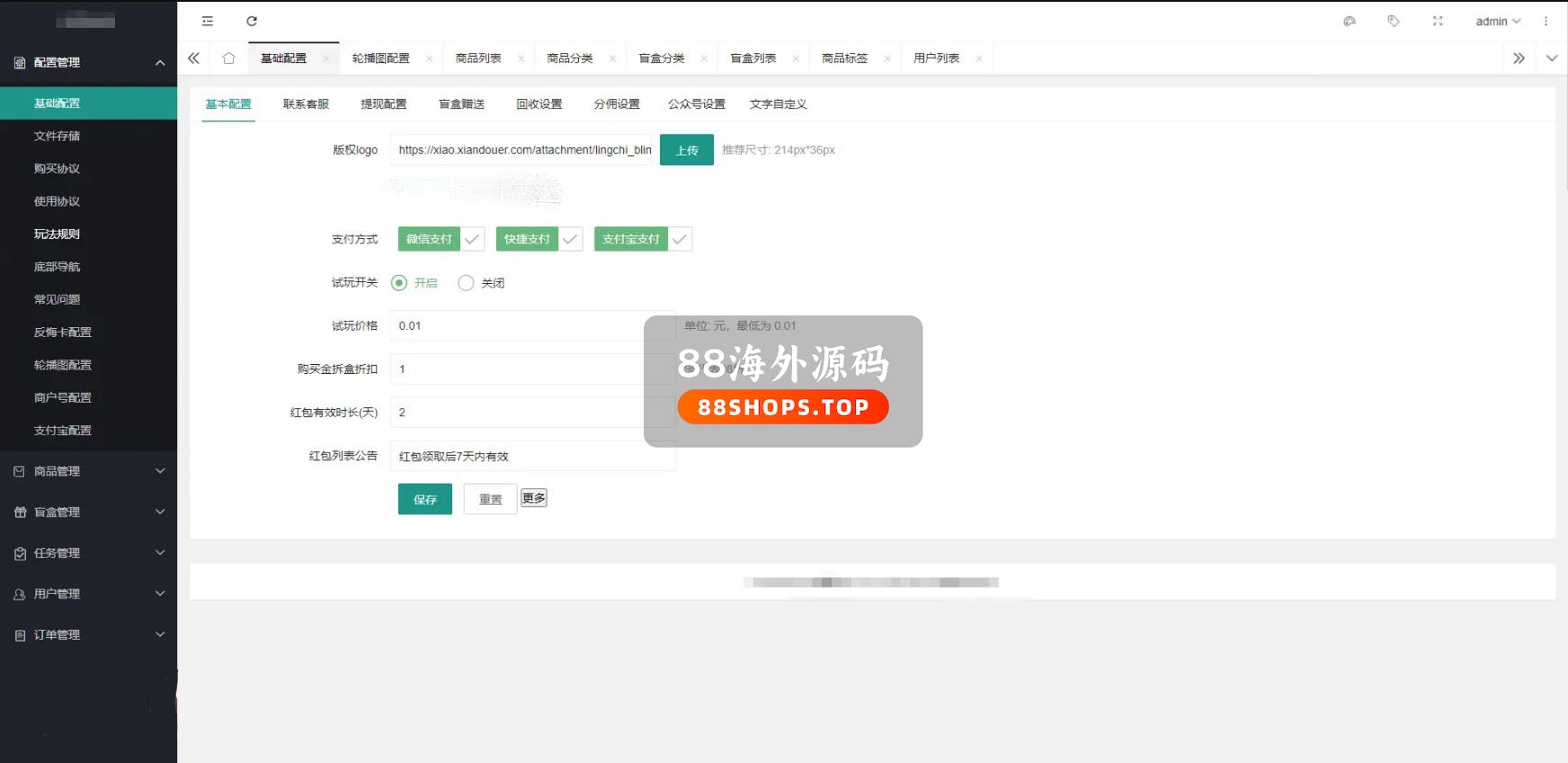Click the green 保存 button
The height and width of the screenshot is (763, 1568).
tap(424, 500)
